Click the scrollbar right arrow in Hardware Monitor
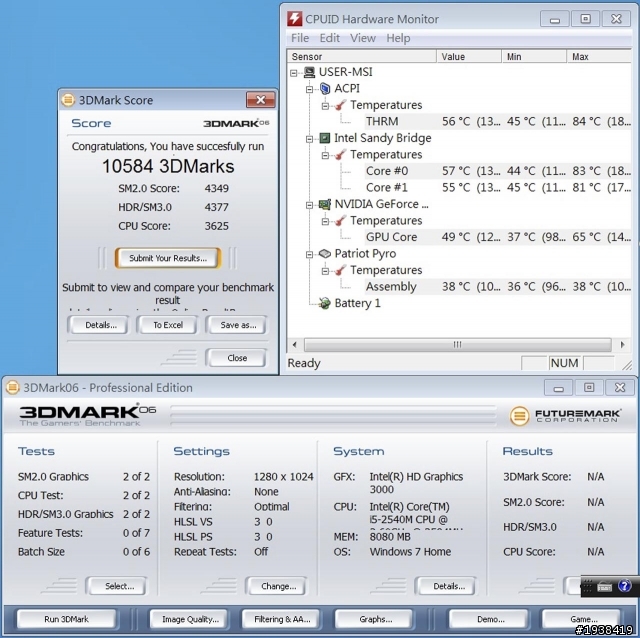Image resolution: width=640 pixels, height=638 pixels. [622, 345]
